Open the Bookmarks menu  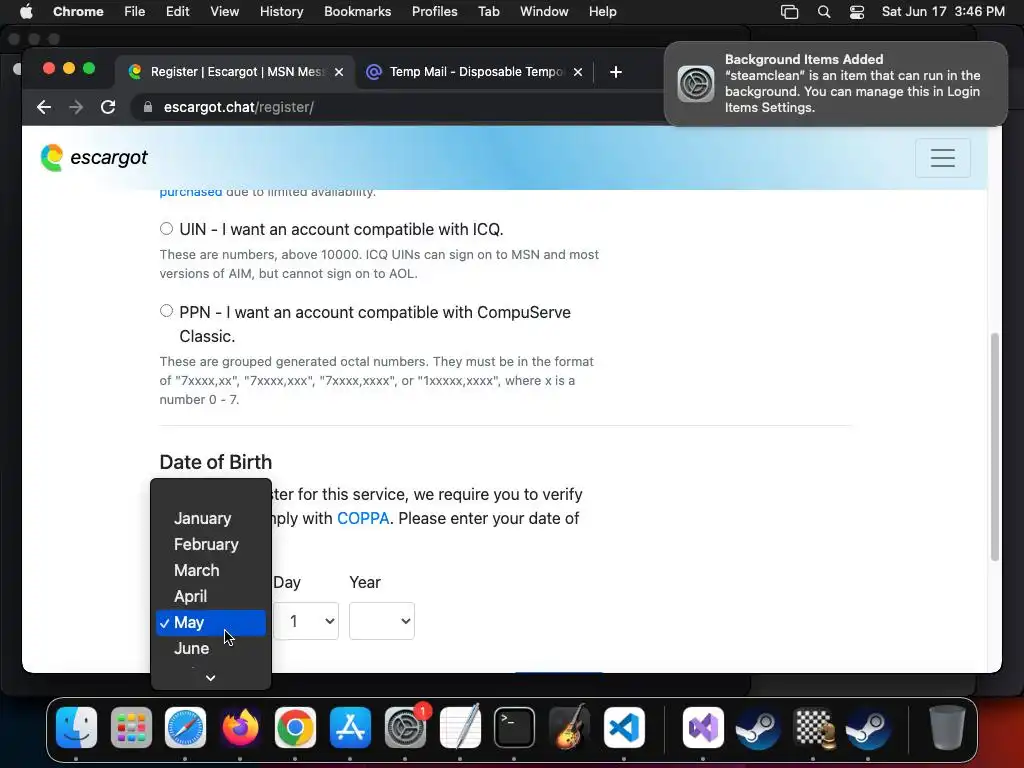357,12
